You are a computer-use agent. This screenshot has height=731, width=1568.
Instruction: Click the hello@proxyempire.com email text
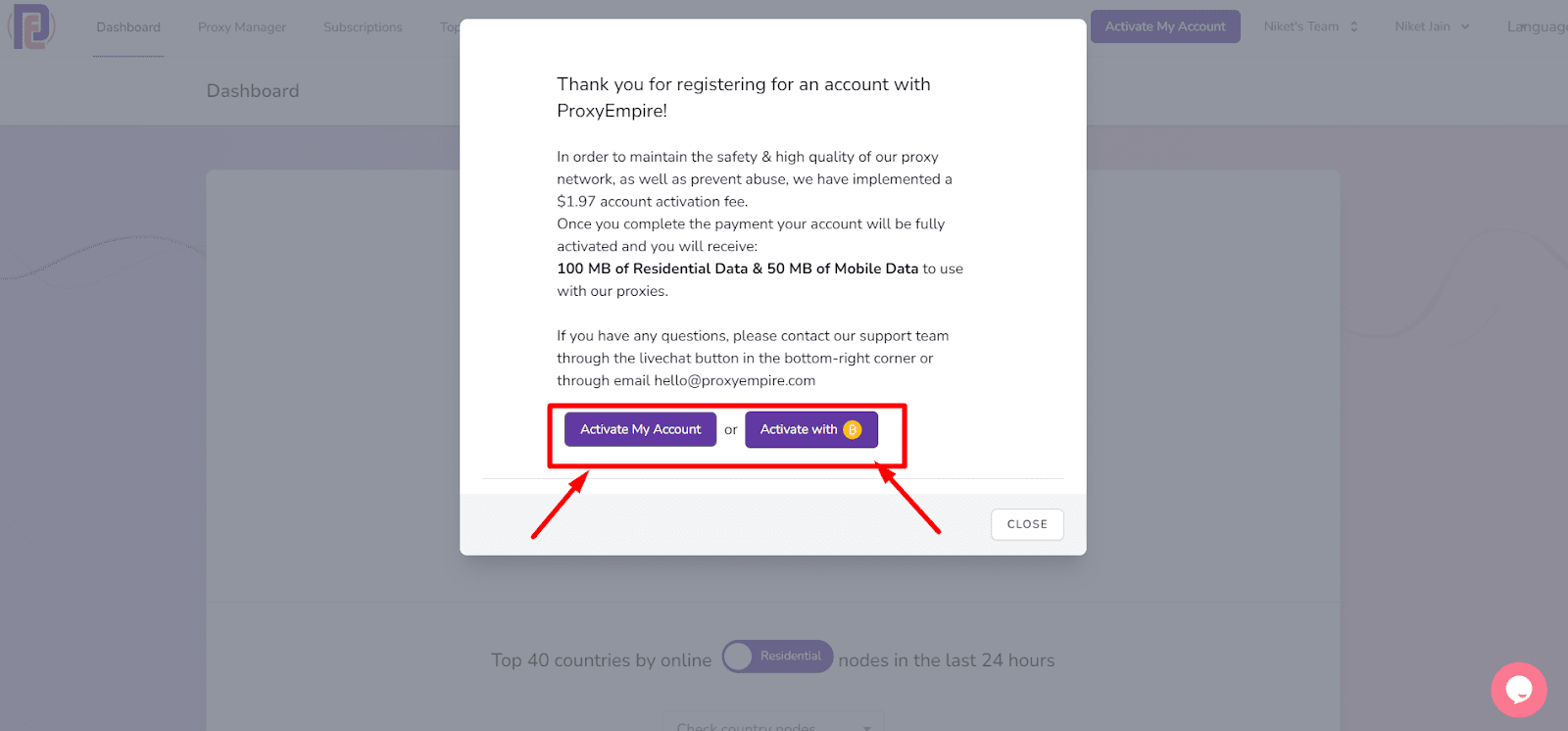tap(735, 380)
